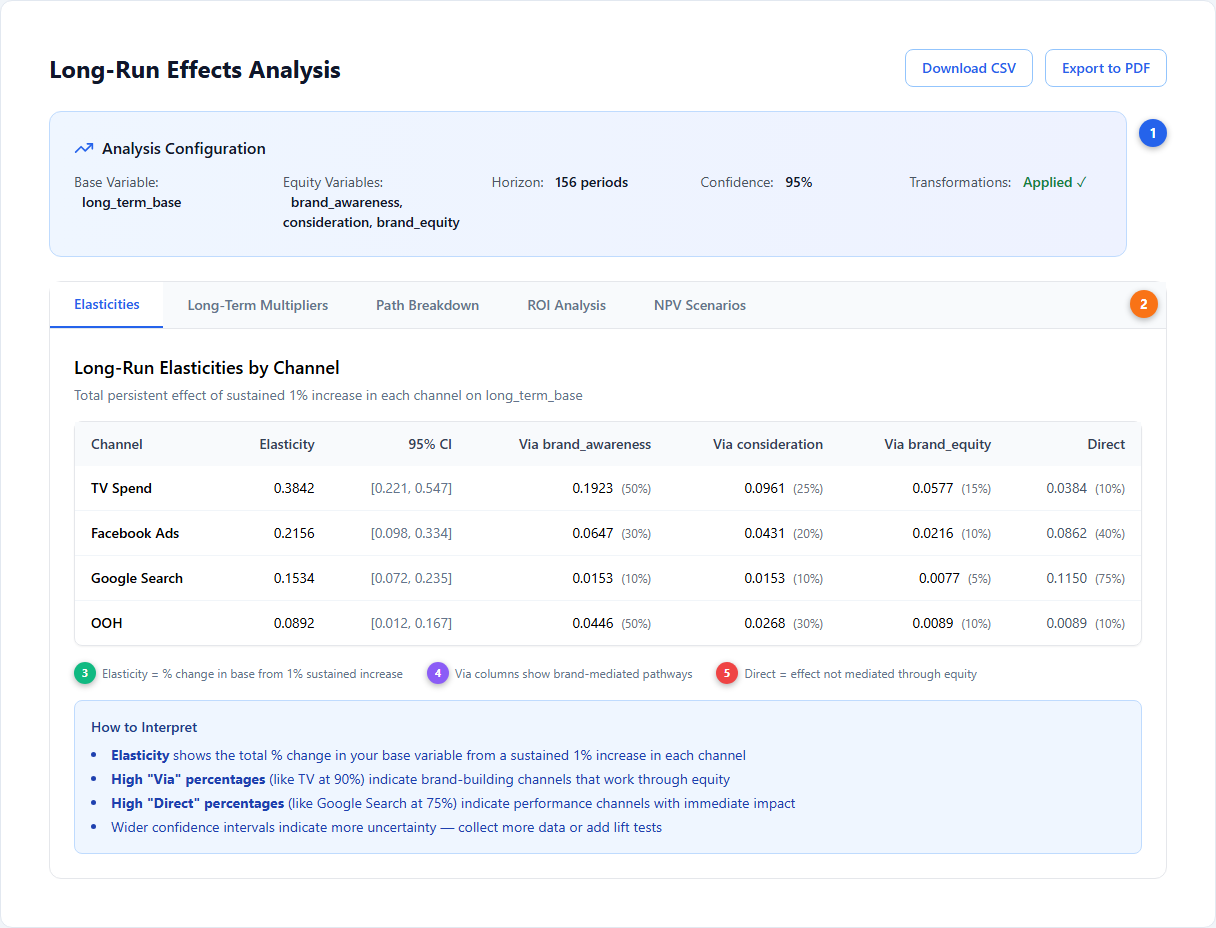The image size is (1216, 928).
Task: Click the Via consideration column header
Action: (x=768, y=444)
